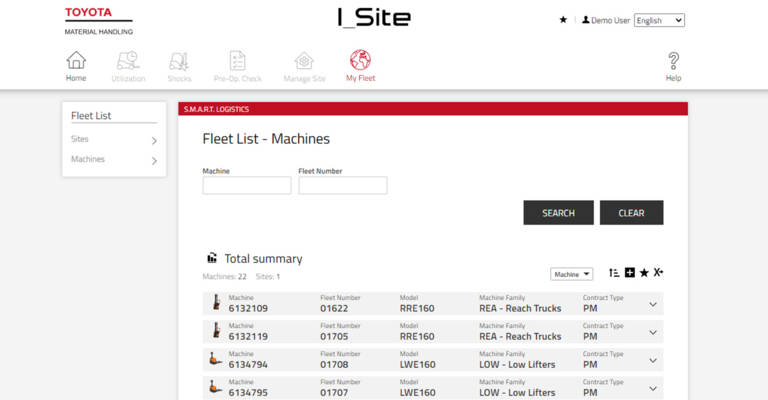The height and width of the screenshot is (400, 768).
Task: Expand the row for machine 6132119
Action: 653,332
